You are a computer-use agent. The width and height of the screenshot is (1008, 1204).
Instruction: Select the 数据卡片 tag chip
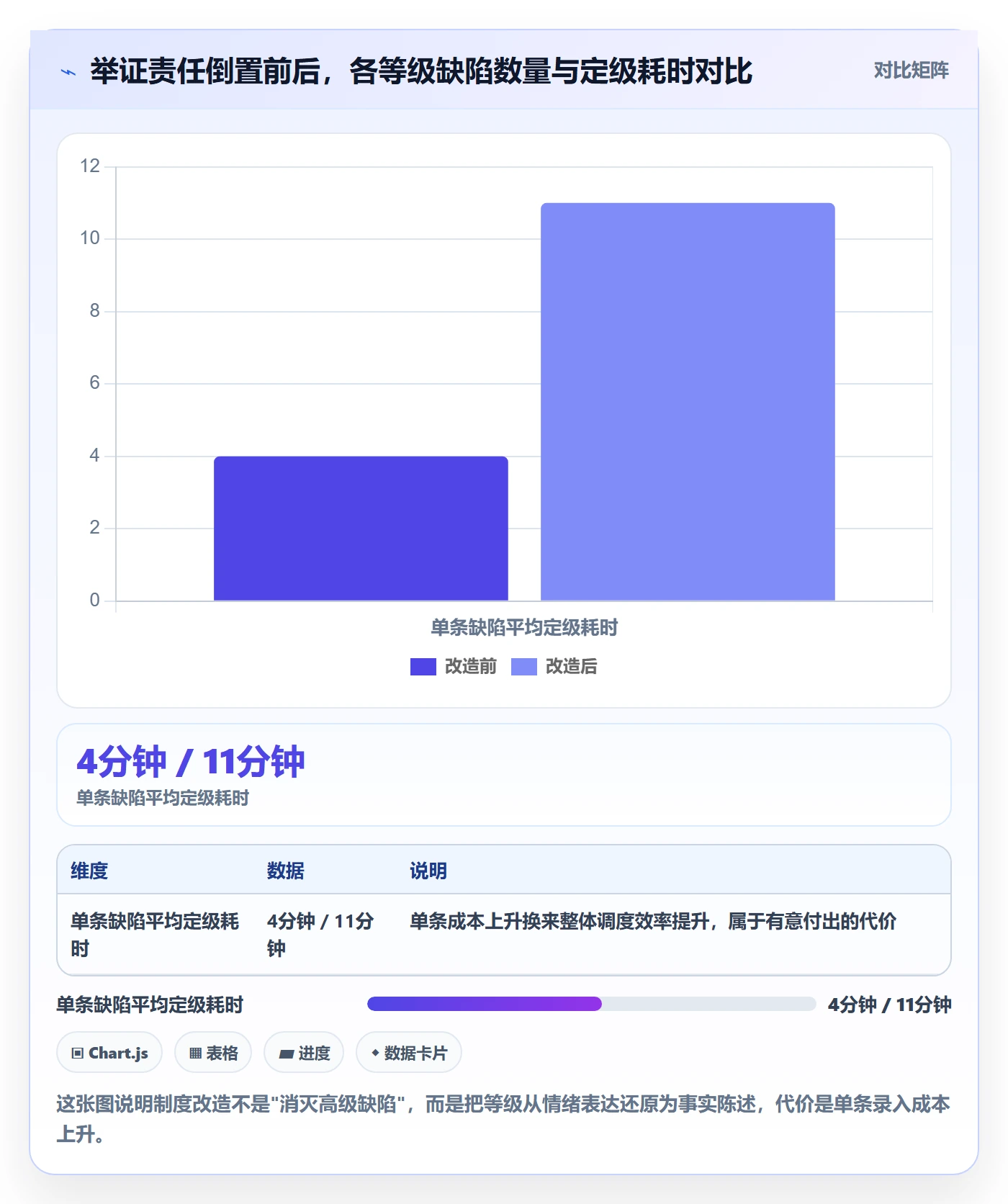tap(409, 1053)
